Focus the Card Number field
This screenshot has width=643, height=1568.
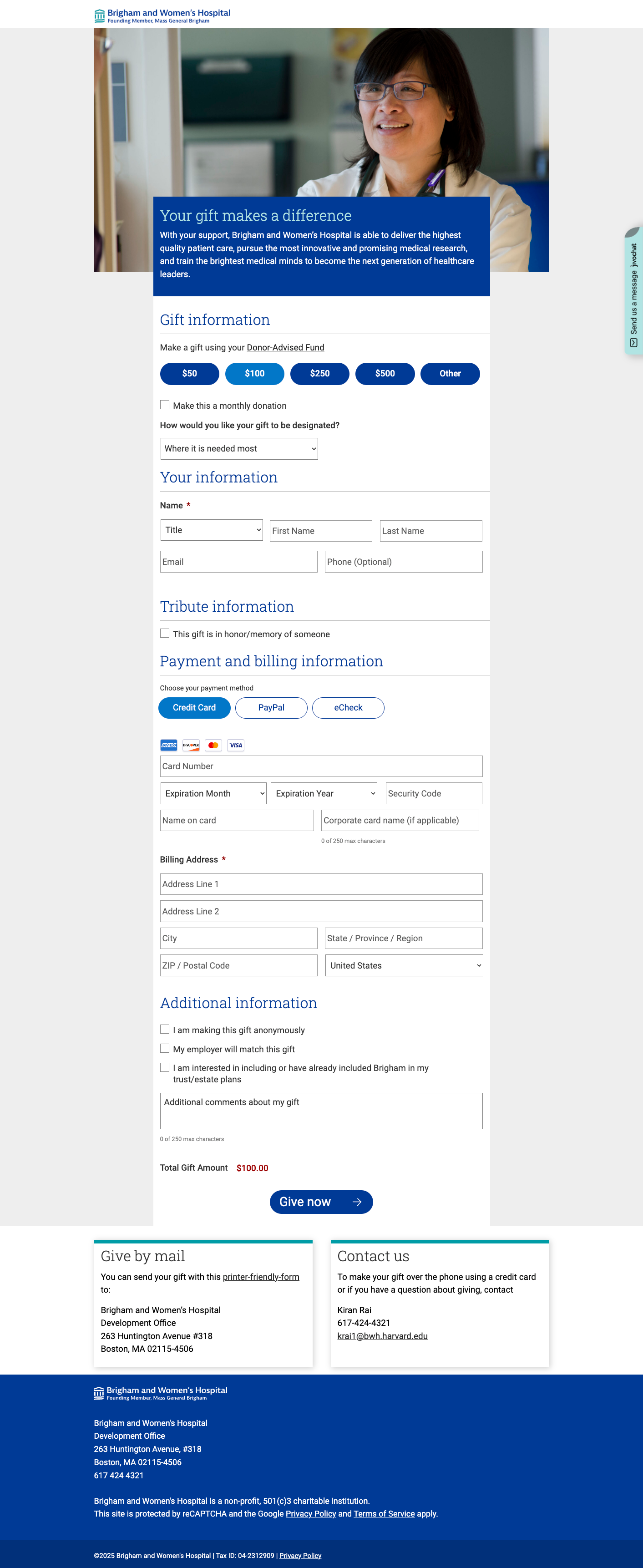click(321, 766)
